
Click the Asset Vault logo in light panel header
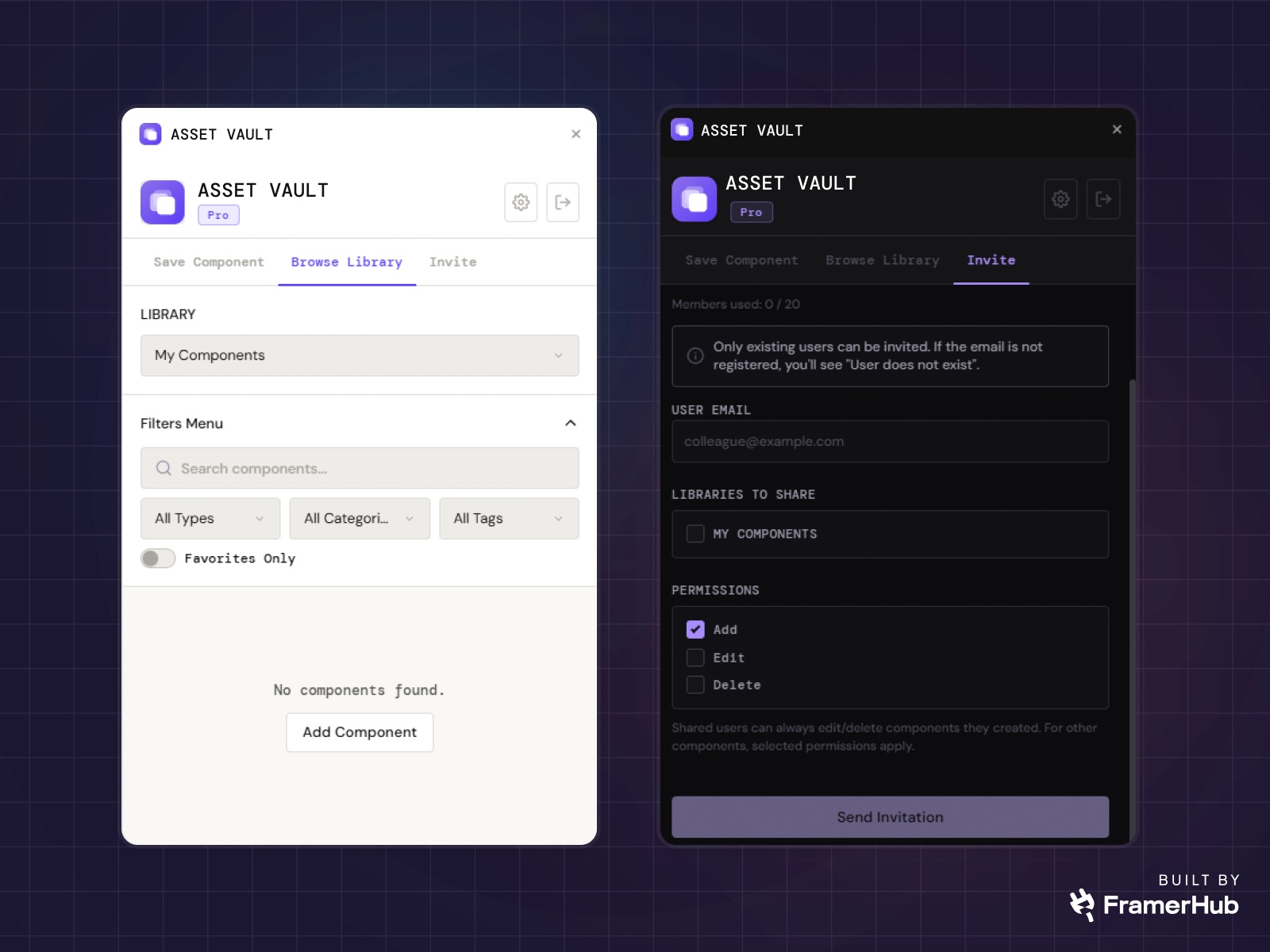click(149, 133)
